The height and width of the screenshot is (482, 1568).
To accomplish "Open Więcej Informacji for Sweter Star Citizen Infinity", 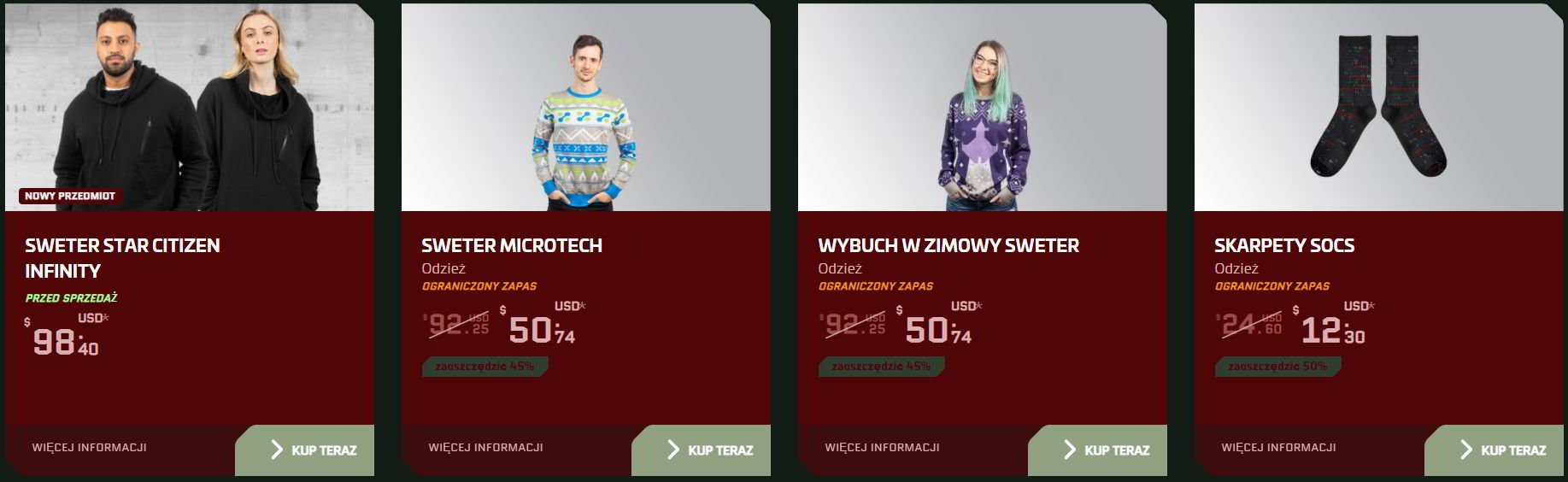I will [90, 447].
